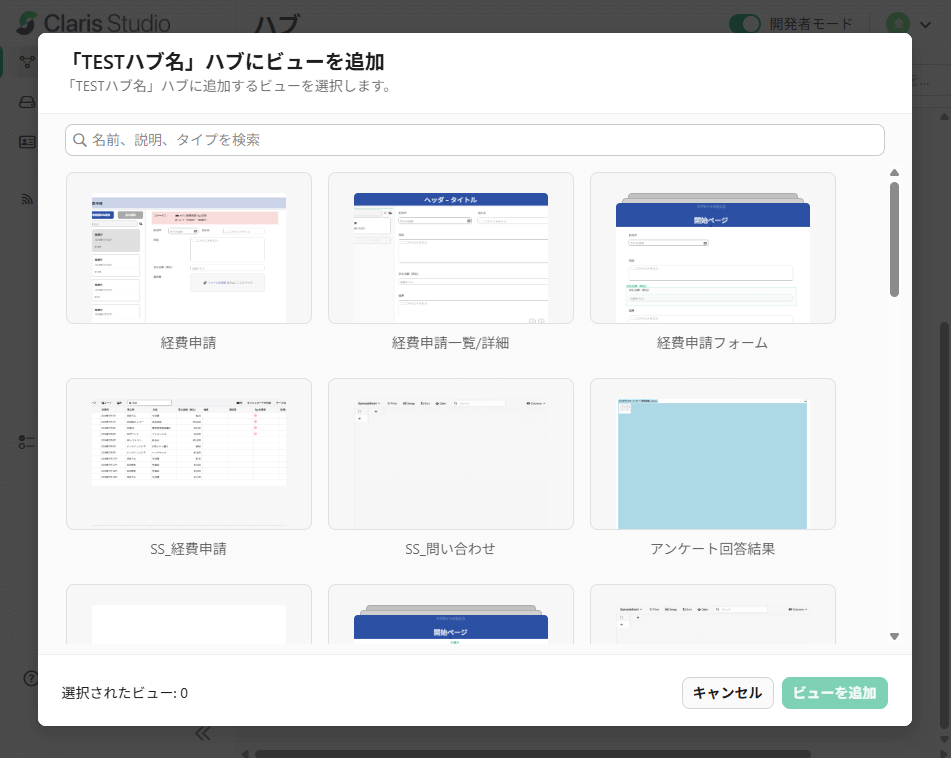Toggle the 開発者モード switch
The height and width of the screenshot is (758, 951).
pyautogui.click(x=744, y=24)
